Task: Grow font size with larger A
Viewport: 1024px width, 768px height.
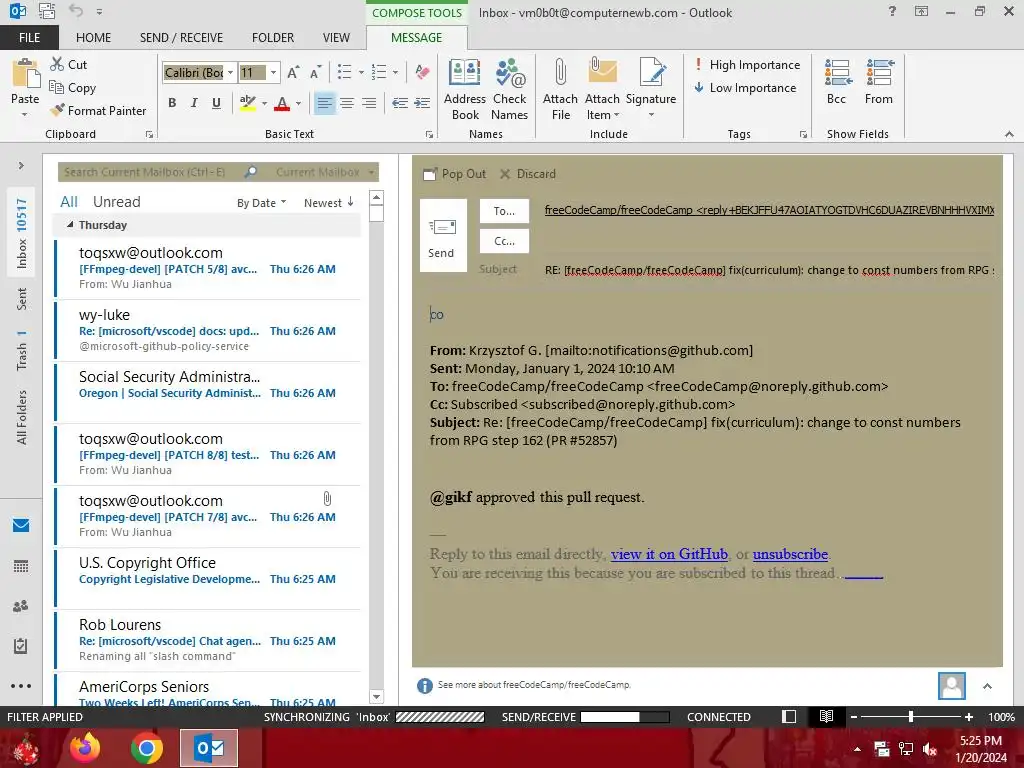Action: coord(293,72)
